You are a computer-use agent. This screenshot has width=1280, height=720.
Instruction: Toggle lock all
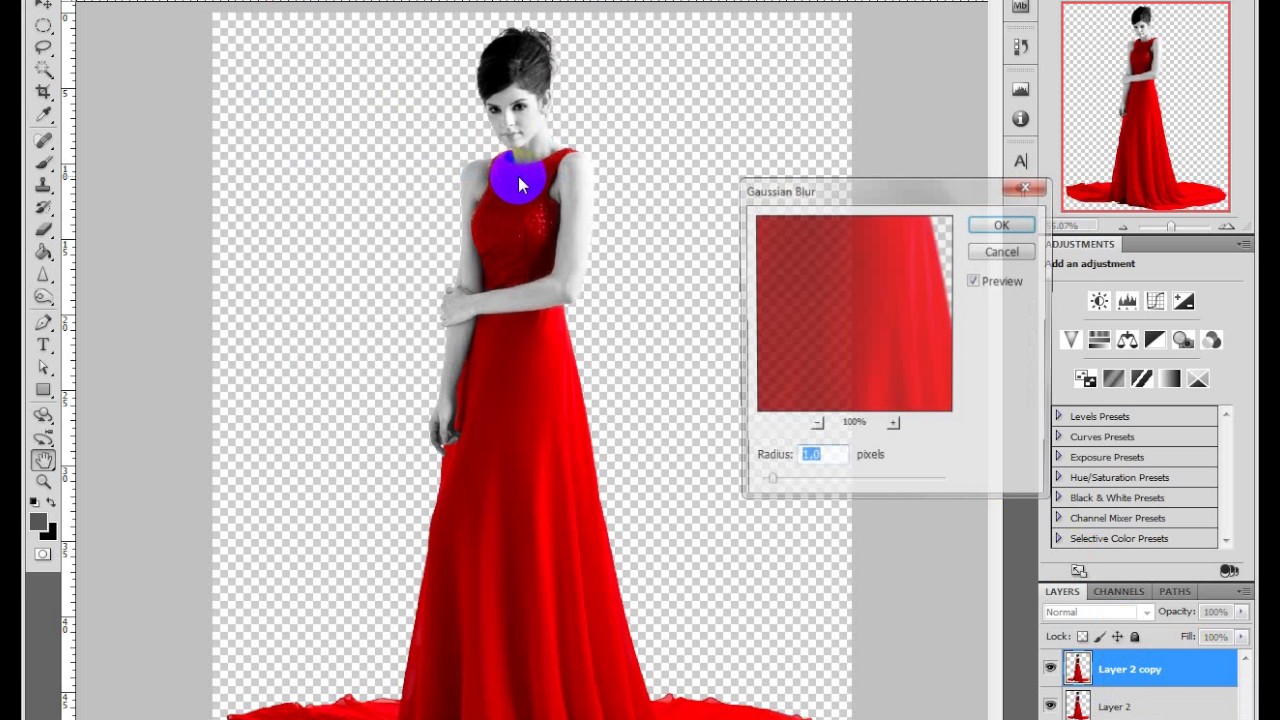click(x=1134, y=636)
